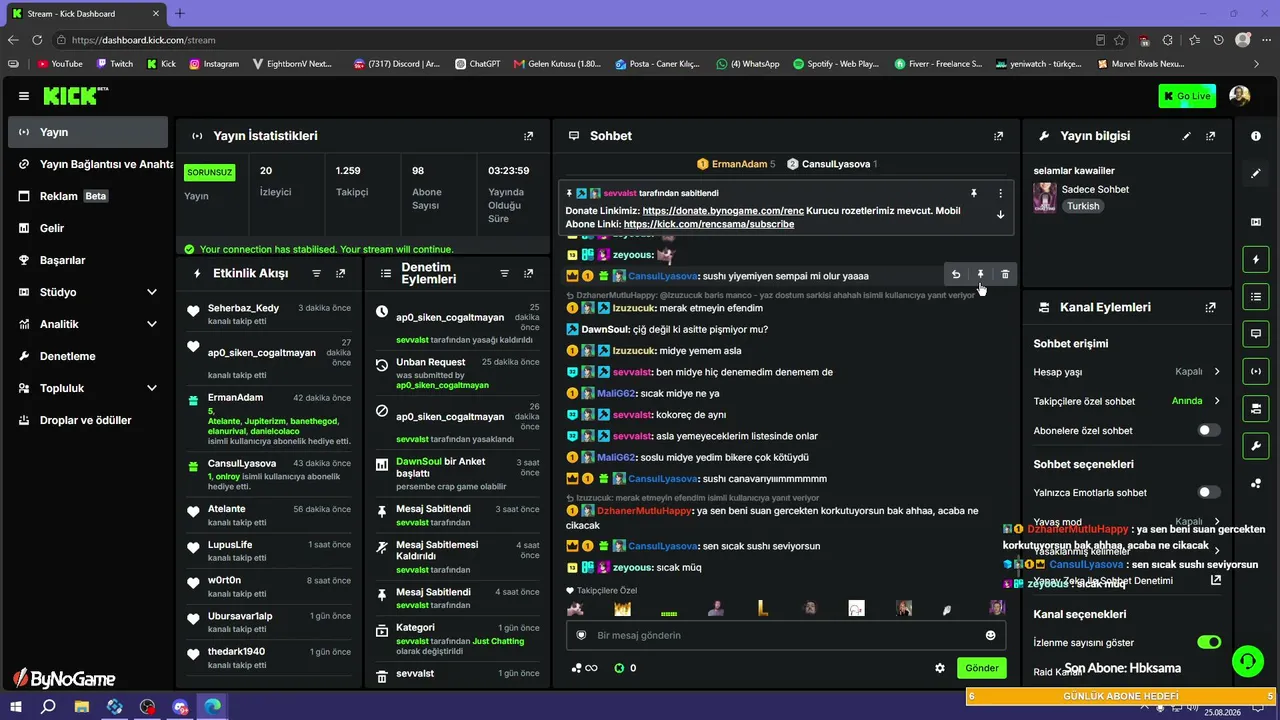This screenshot has width=1280, height=720.
Task: Open Windows taskbar search
Action: click(48, 707)
